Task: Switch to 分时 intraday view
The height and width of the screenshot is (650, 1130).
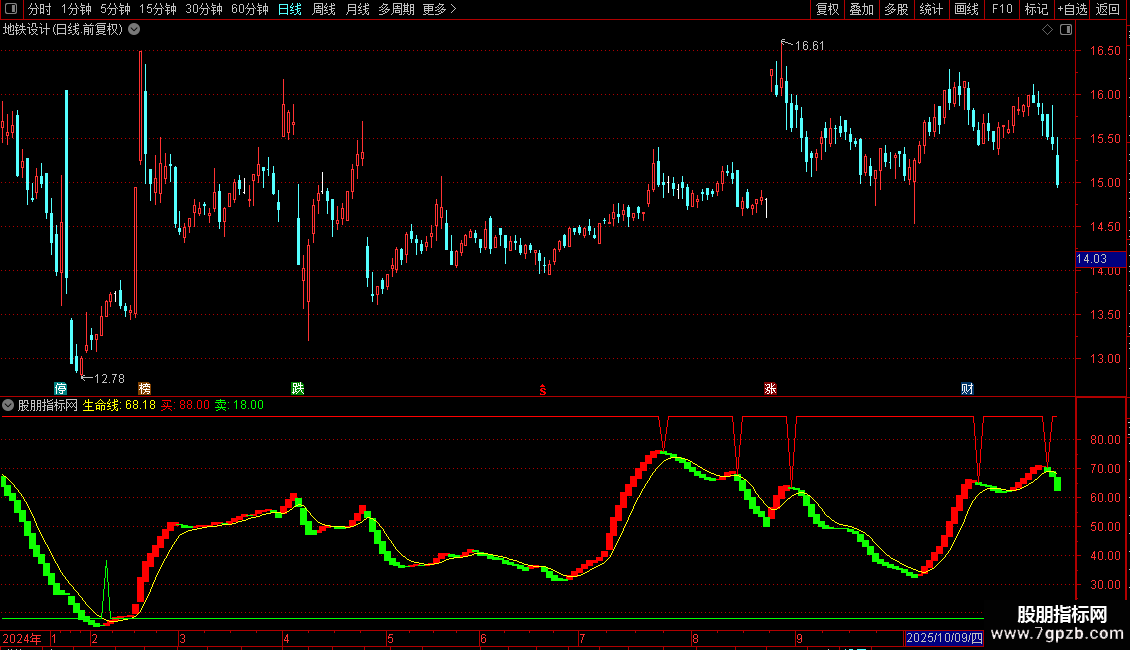Action: [x=40, y=9]
